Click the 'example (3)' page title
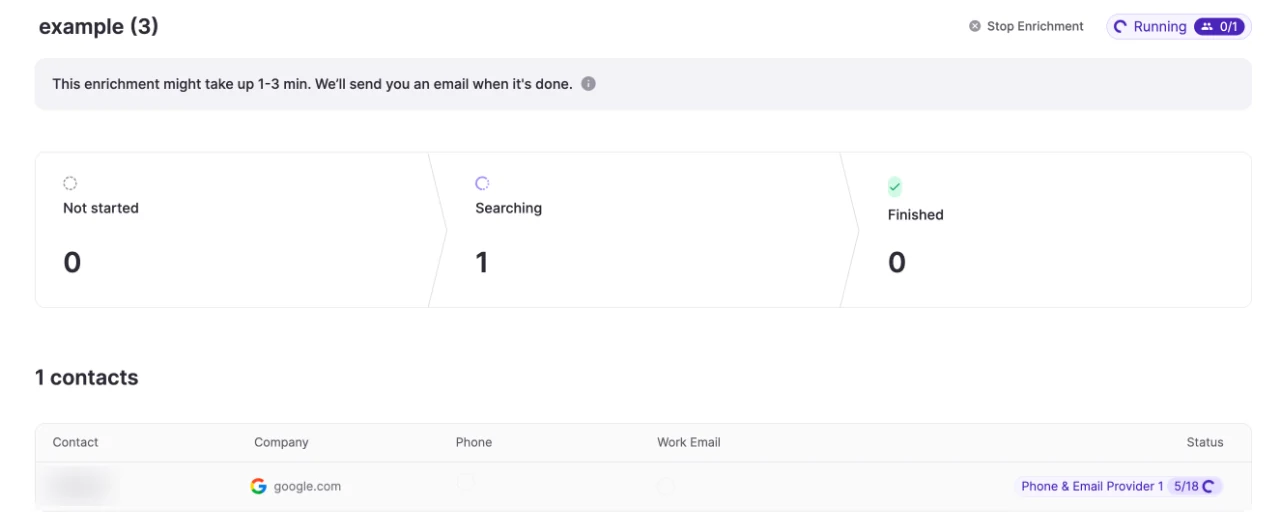 99,27
